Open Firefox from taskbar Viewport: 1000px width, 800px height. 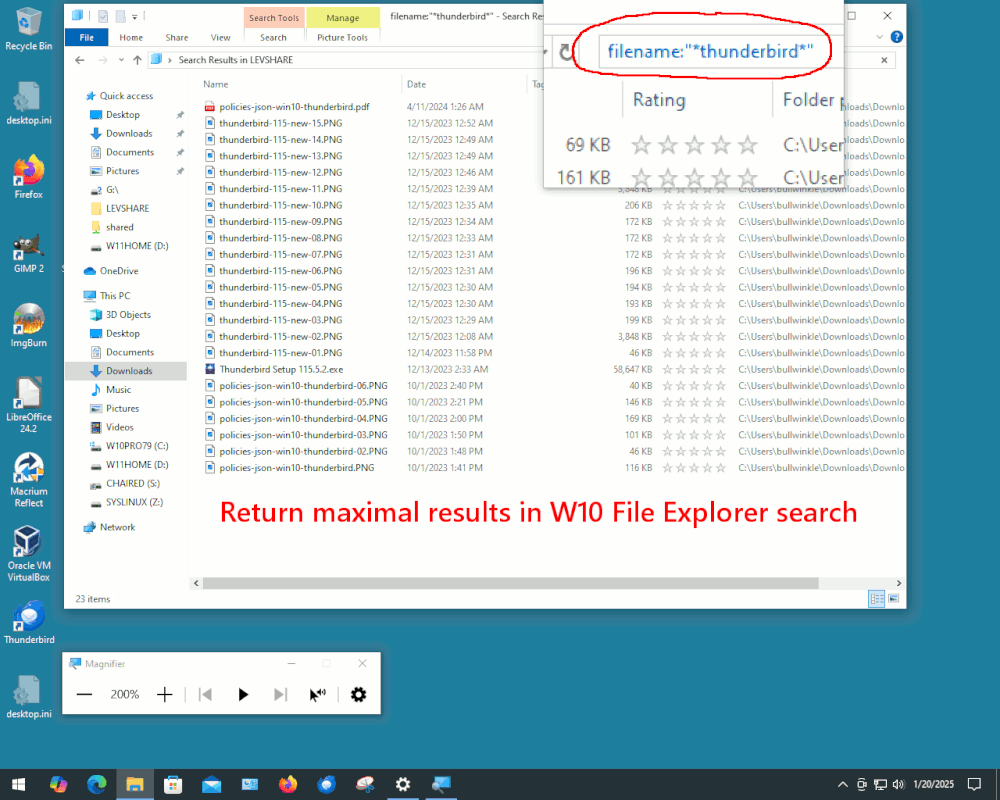288,784
